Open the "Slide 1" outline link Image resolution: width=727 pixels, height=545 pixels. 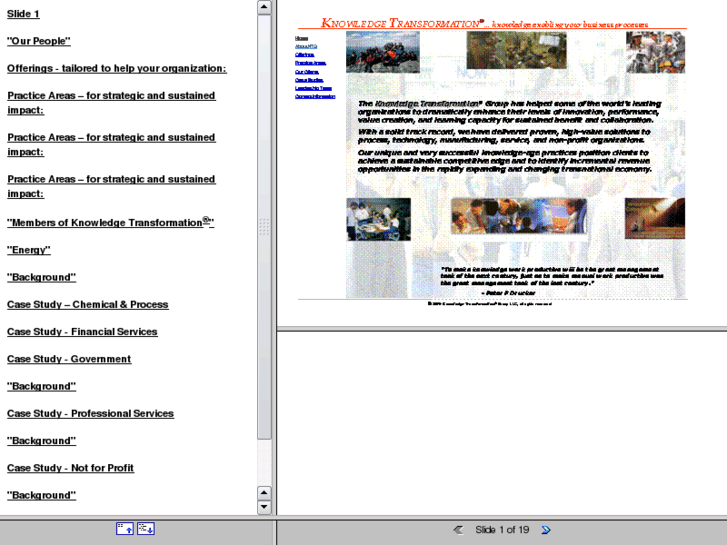pyautogui.click(x=23, y=14)
